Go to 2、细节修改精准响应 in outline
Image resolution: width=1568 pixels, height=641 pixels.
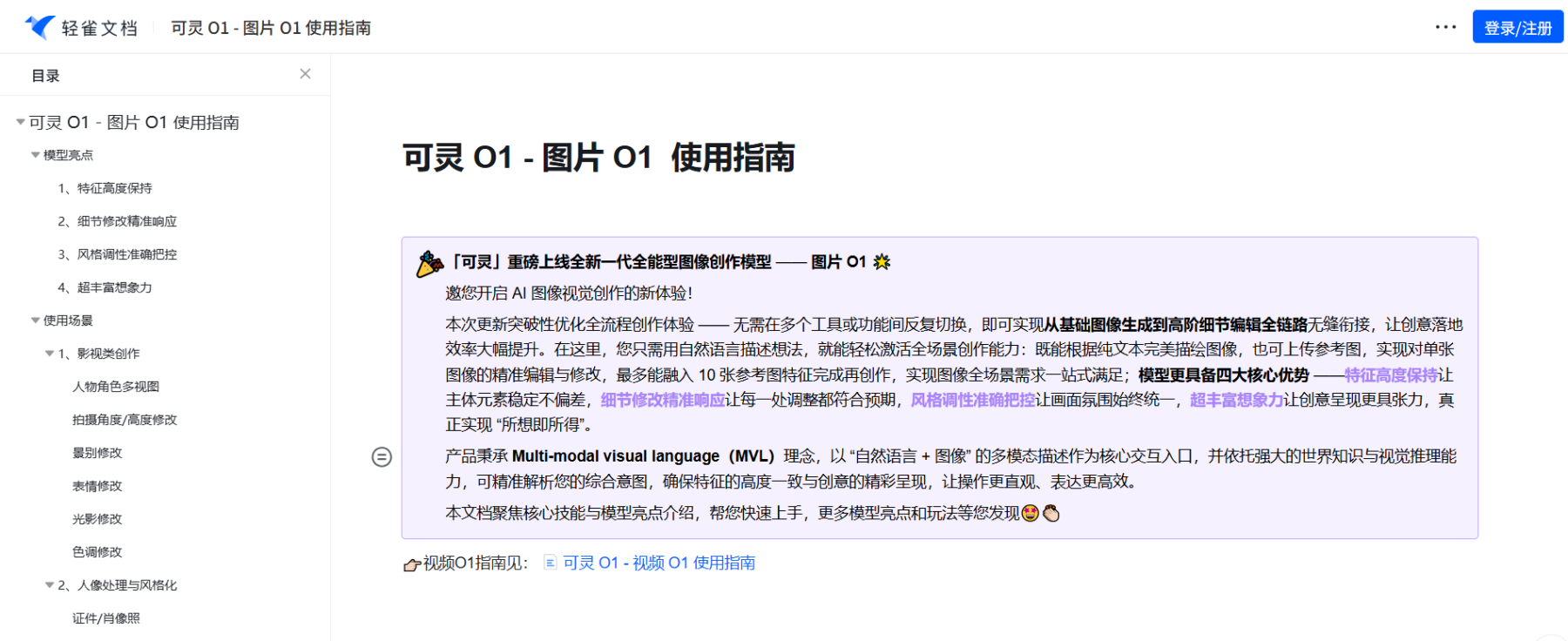tap(117, 221)
